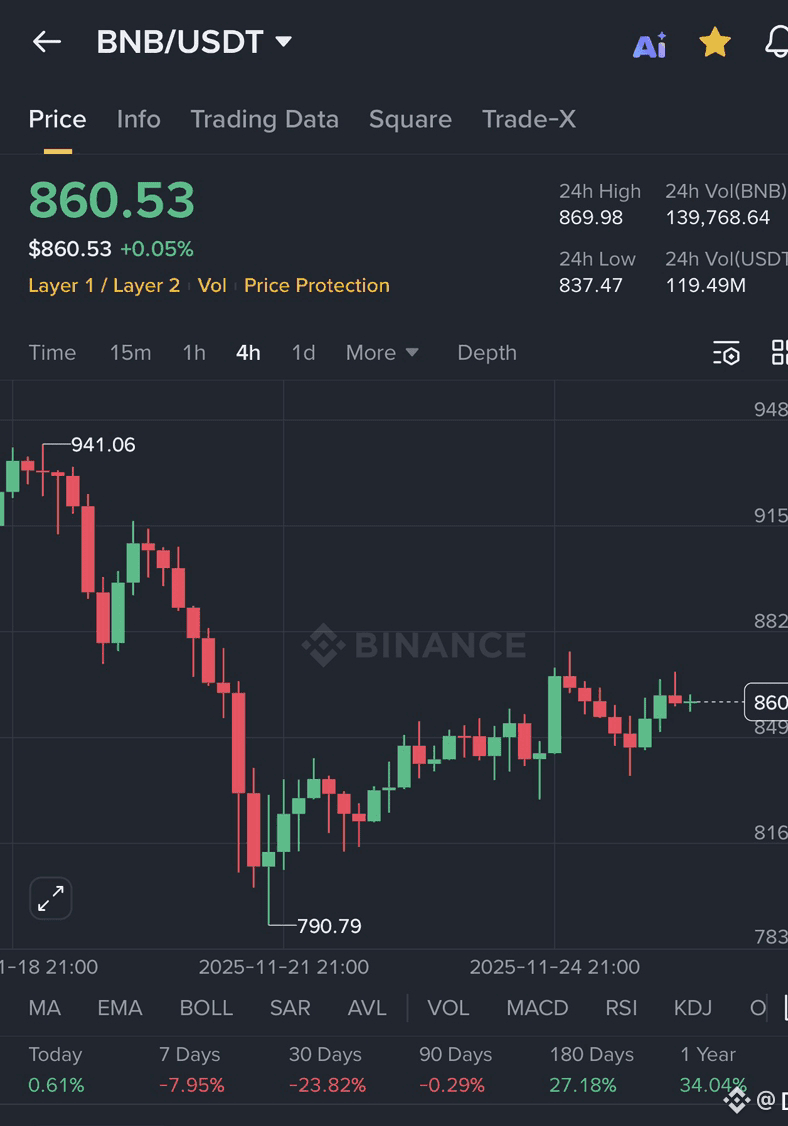Tap the 119.49M volume value

click(x=705, y=285)
